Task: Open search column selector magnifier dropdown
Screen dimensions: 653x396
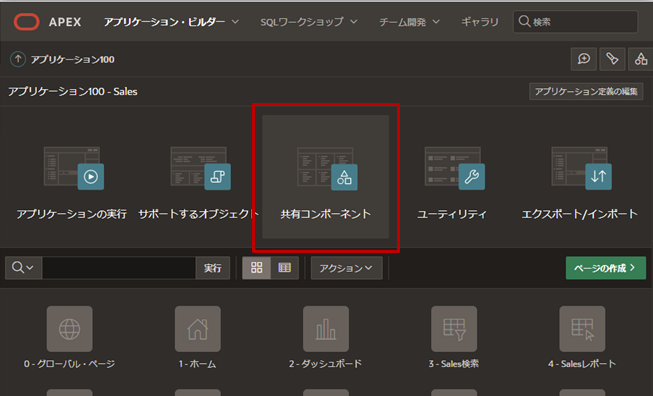Action: (23, 268)
